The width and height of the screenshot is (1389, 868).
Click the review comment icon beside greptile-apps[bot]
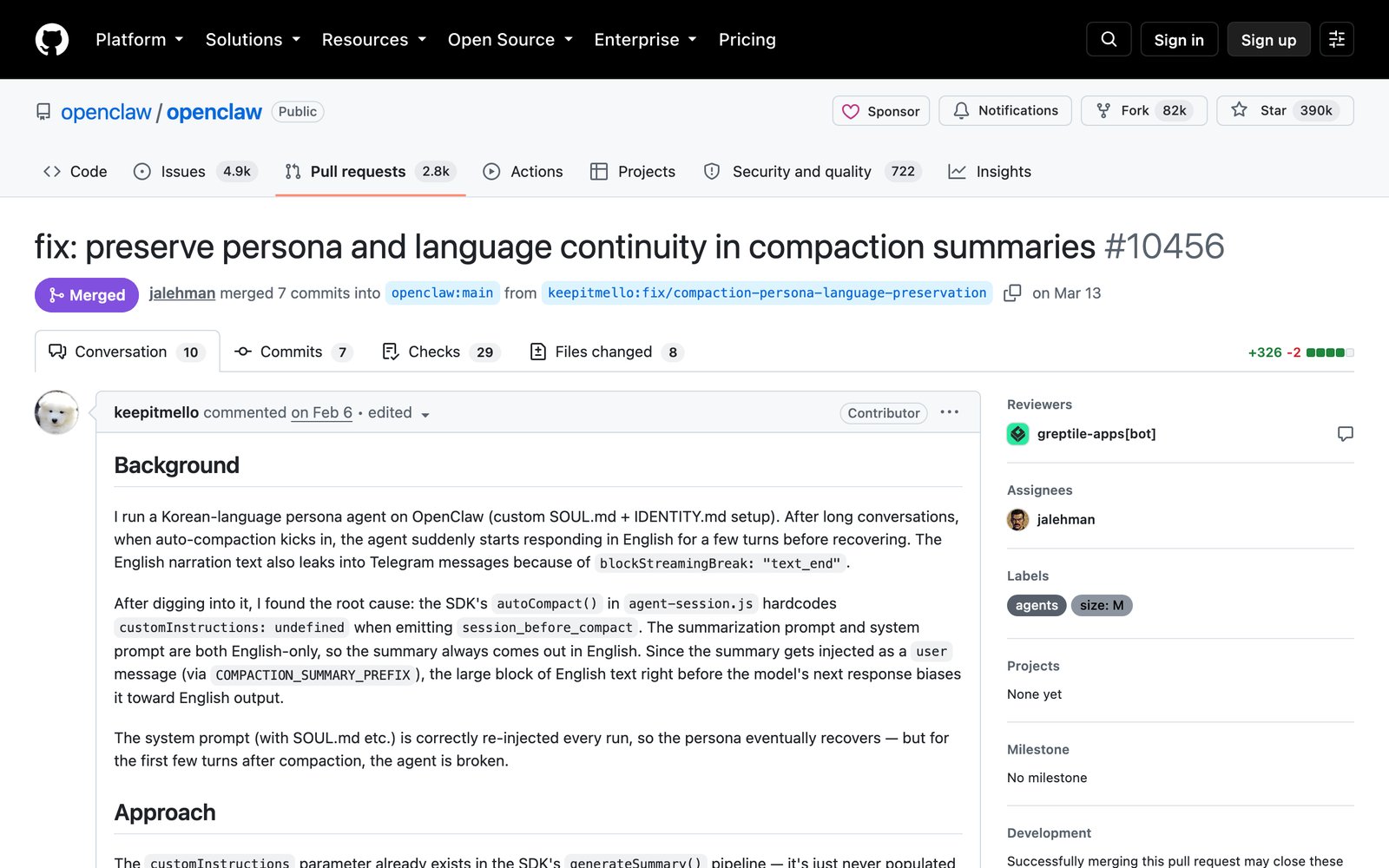[1346, 434]
